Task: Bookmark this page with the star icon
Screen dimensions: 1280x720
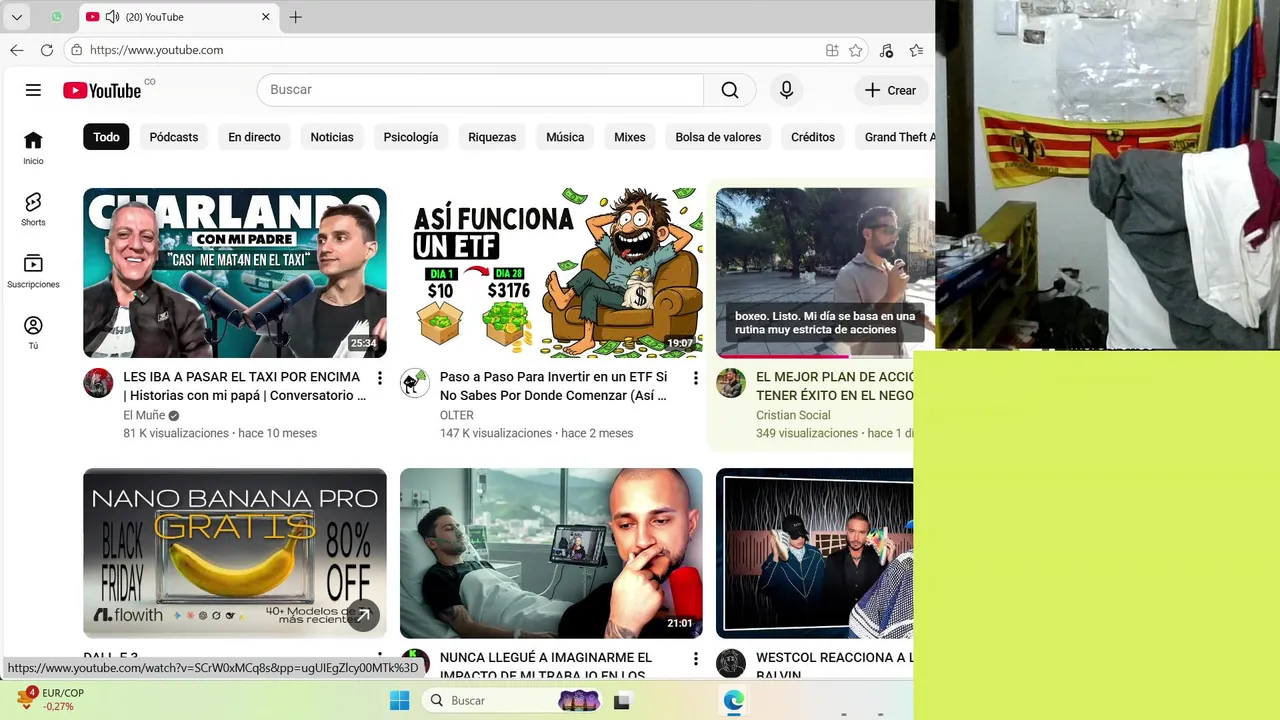Action: tap(856, 50)
